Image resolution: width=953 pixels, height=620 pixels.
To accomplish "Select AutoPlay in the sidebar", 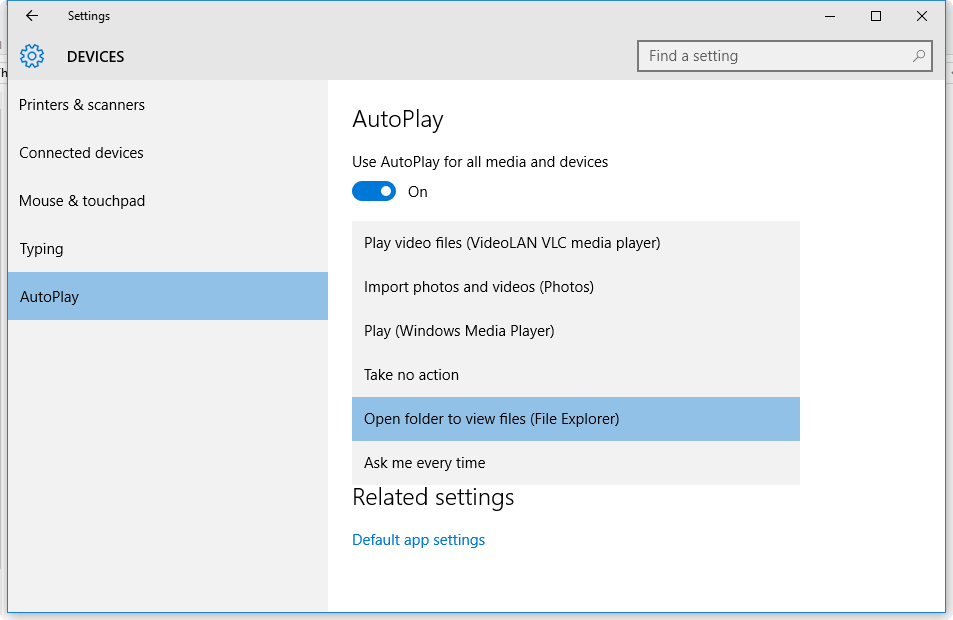I will 50,297.
